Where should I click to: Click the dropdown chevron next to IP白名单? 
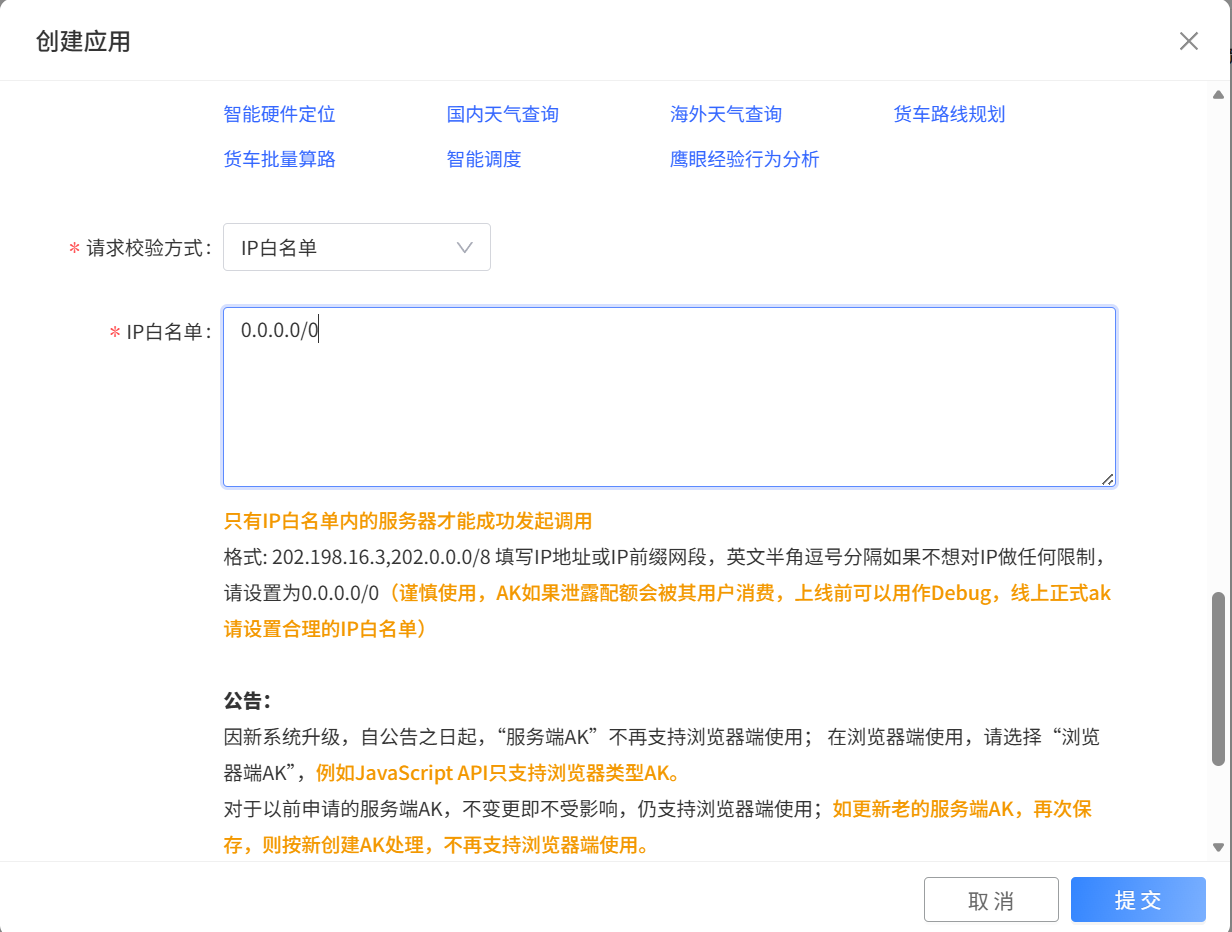[x=463, y=247]
